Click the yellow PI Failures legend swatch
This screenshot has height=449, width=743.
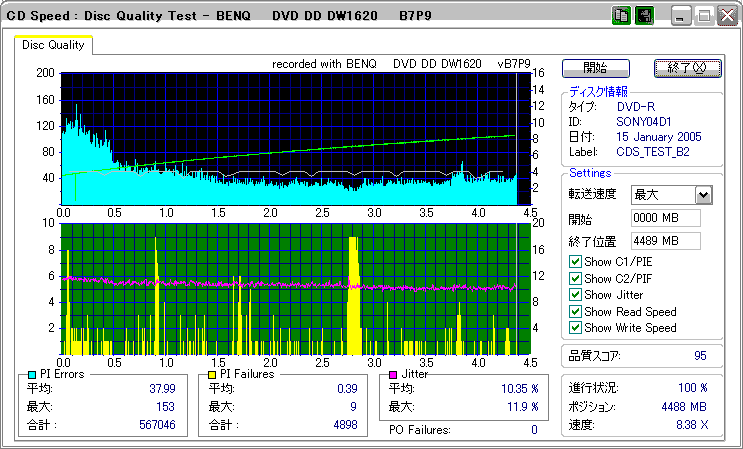pos(212,375)
